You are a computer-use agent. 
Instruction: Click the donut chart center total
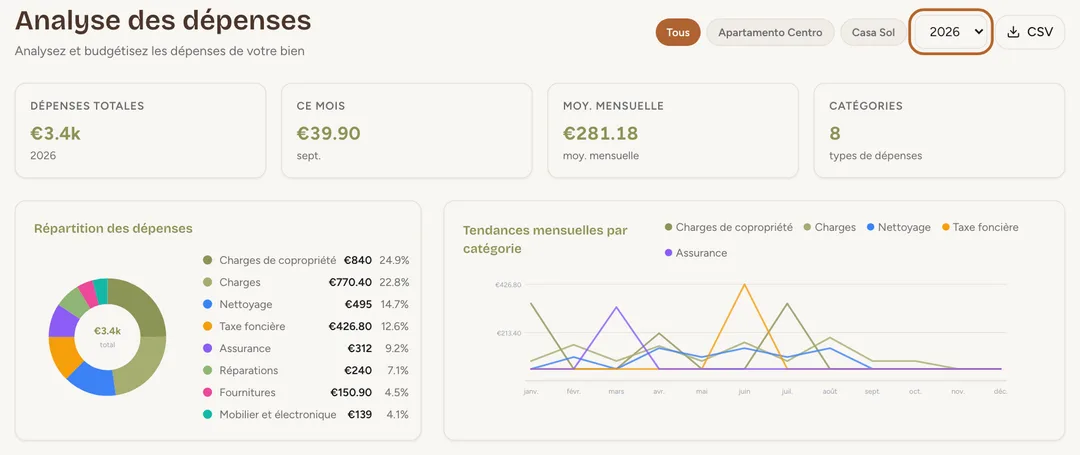107,336
